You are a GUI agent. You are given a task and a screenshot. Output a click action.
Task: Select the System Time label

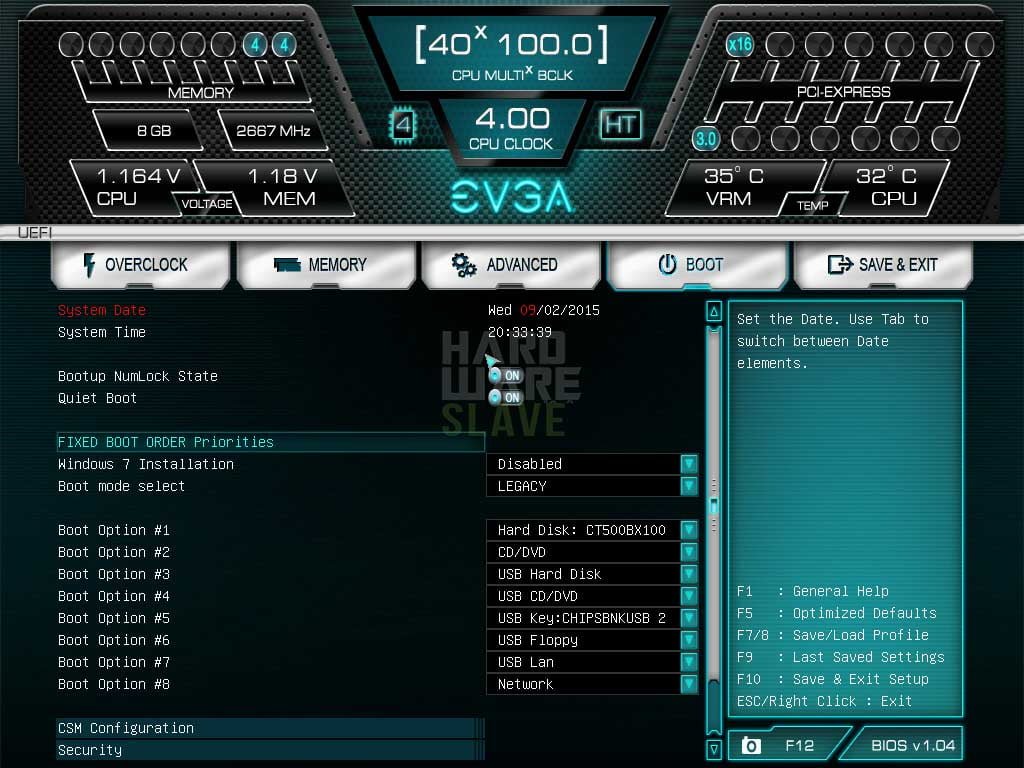102,332
